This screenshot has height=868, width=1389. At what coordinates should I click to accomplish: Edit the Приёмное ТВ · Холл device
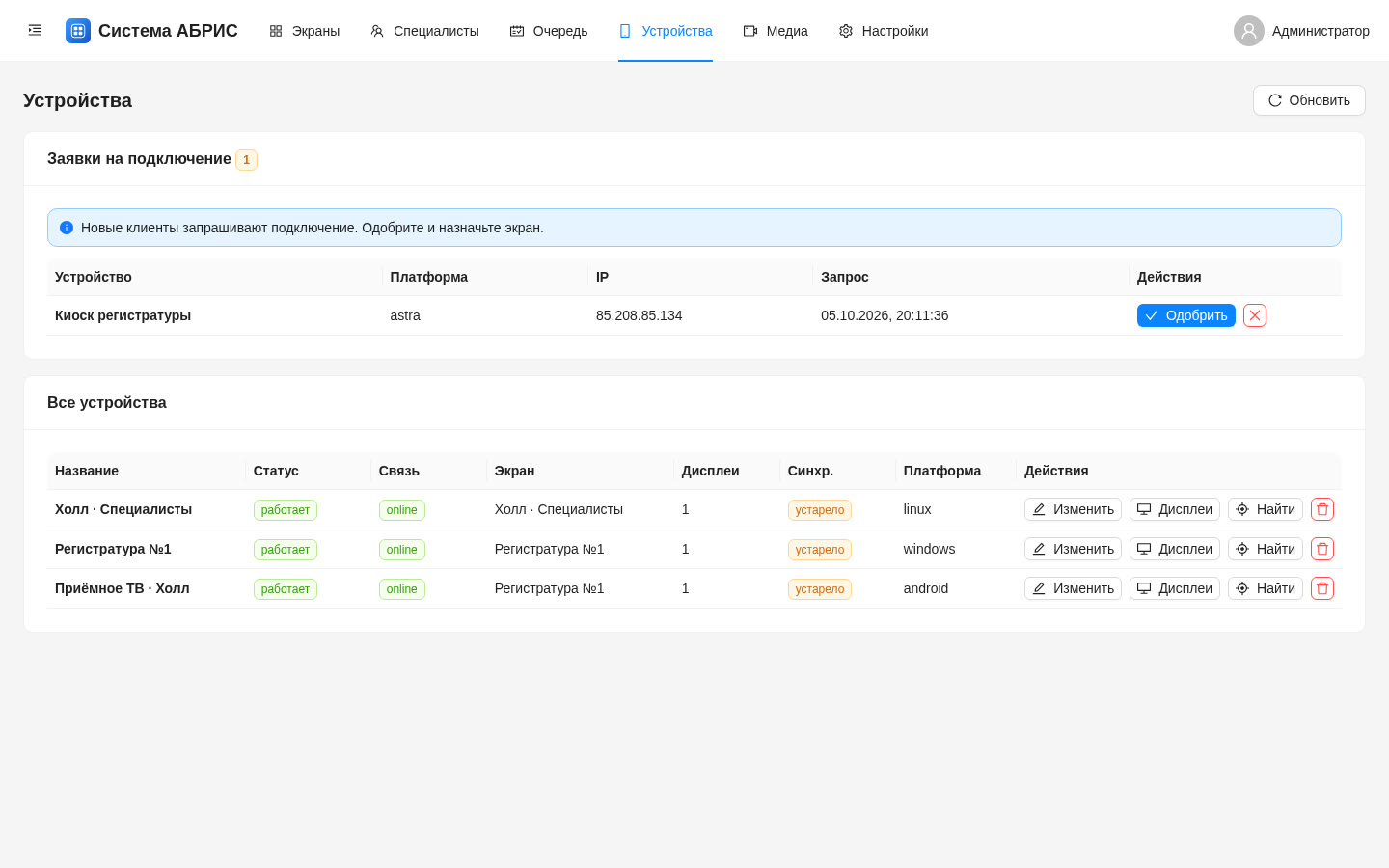click(x=1073, y=588)
